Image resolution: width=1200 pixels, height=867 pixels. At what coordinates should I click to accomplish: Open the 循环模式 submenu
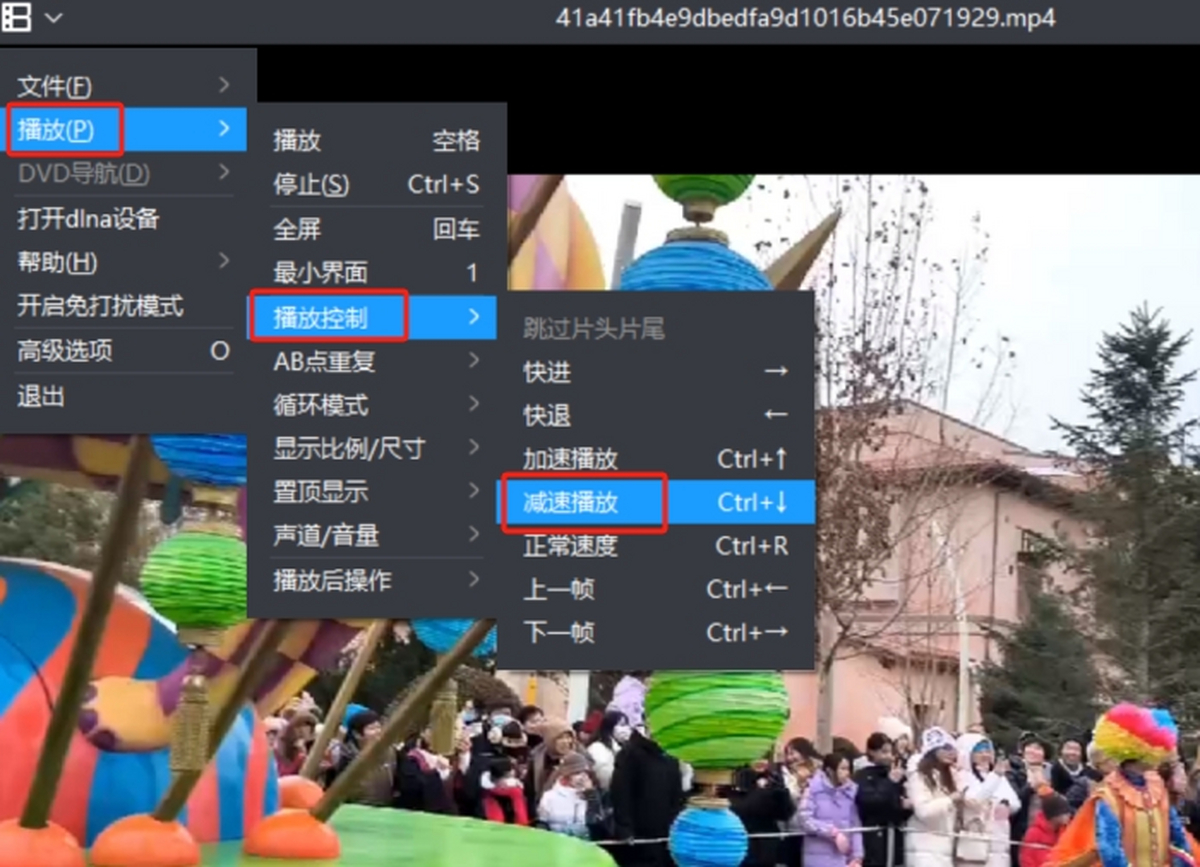(376, 405)
